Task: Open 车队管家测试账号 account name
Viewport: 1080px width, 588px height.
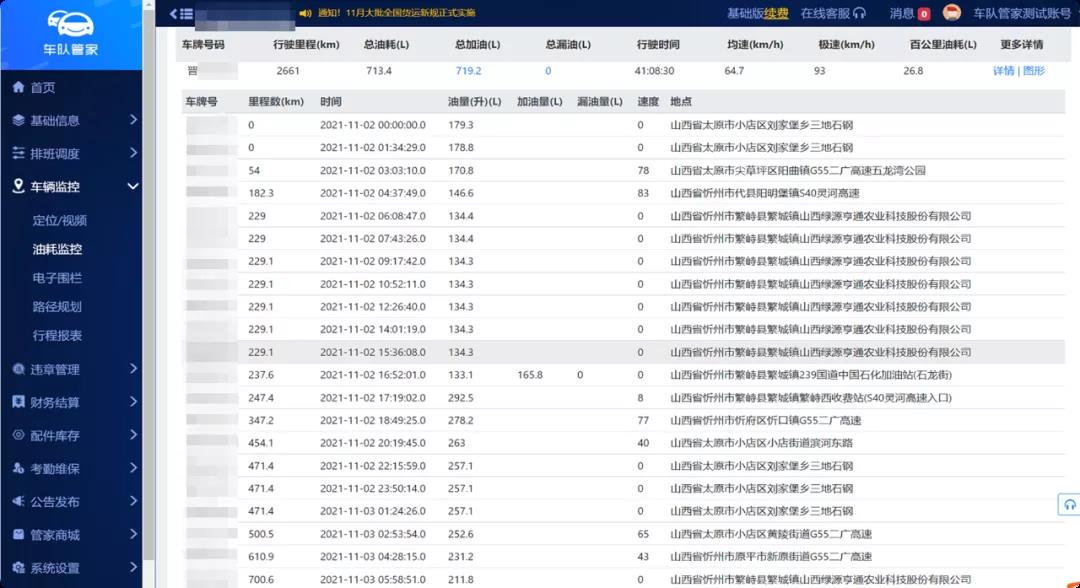Action: pyautogui.click(x=1022, y=13)
